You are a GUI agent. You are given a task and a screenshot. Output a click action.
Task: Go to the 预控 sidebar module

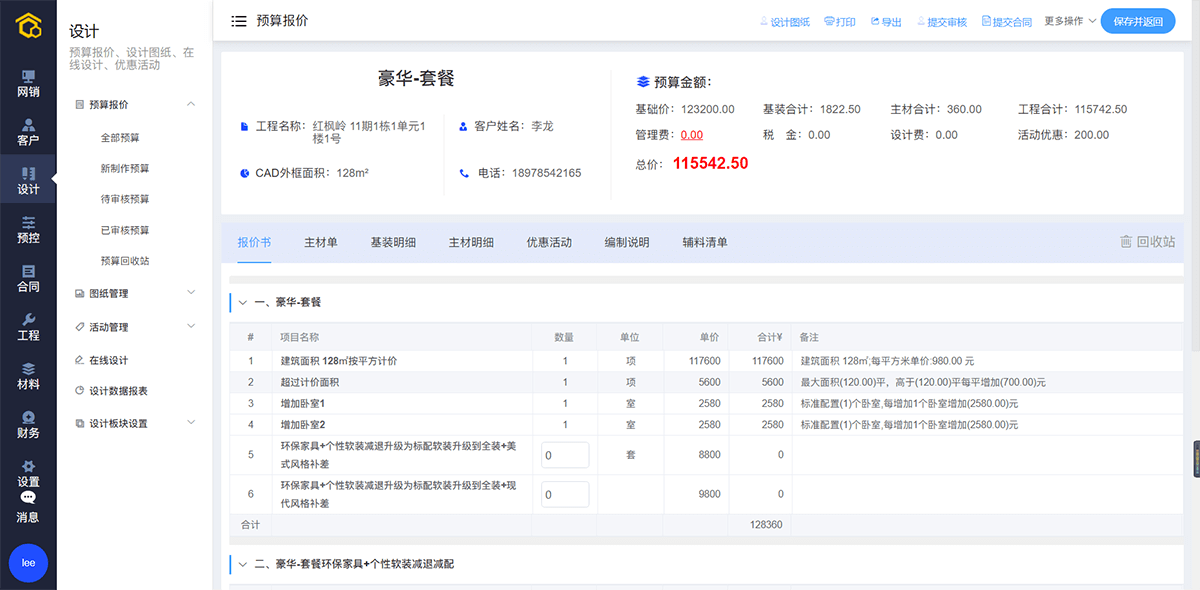[x=28, y=229]
